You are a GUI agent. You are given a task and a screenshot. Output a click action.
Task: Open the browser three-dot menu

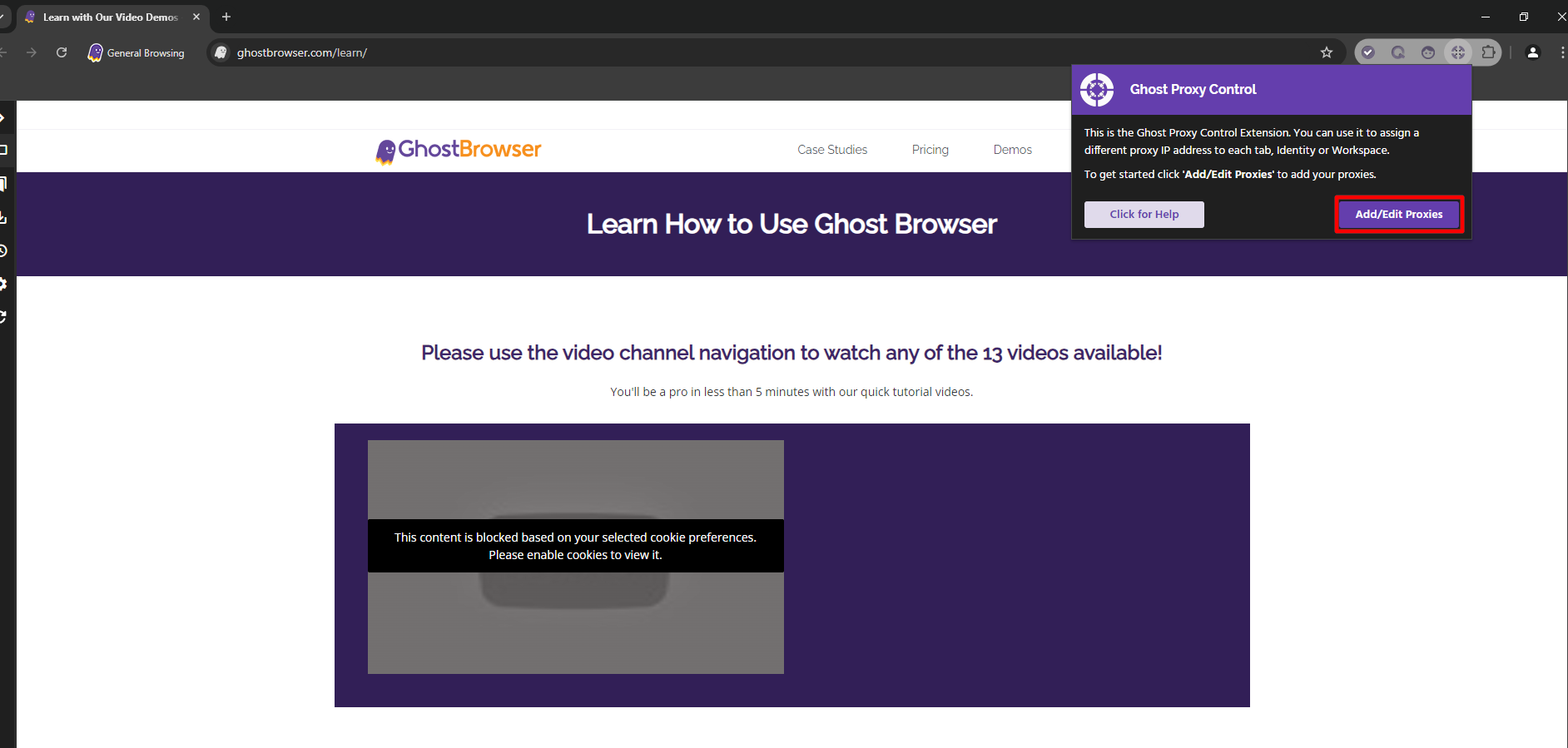(x=1562, y=52)
